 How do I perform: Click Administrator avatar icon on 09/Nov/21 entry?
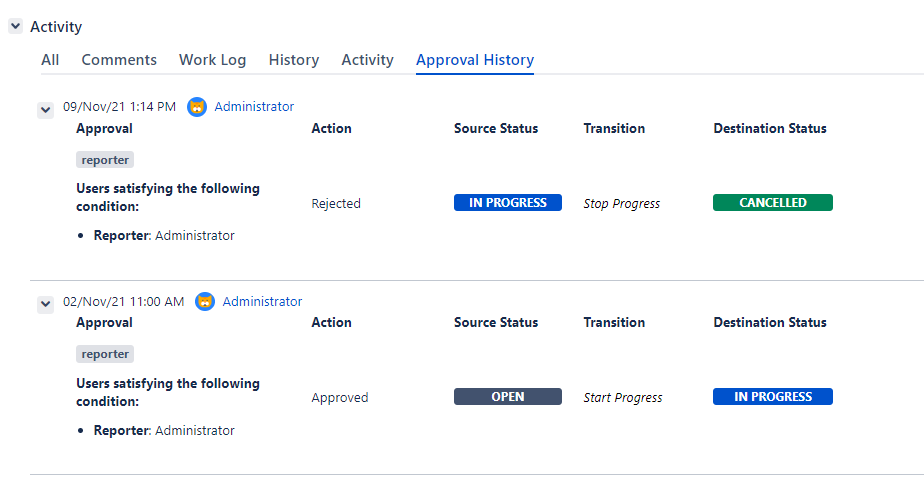[197, 107]
